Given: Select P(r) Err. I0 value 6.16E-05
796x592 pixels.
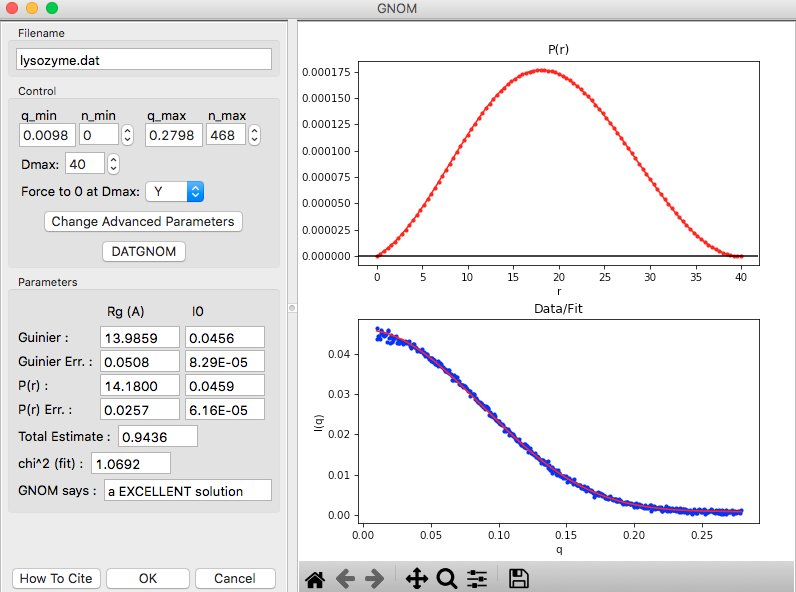Looking at the screenshot, I should tap(225, 410).
